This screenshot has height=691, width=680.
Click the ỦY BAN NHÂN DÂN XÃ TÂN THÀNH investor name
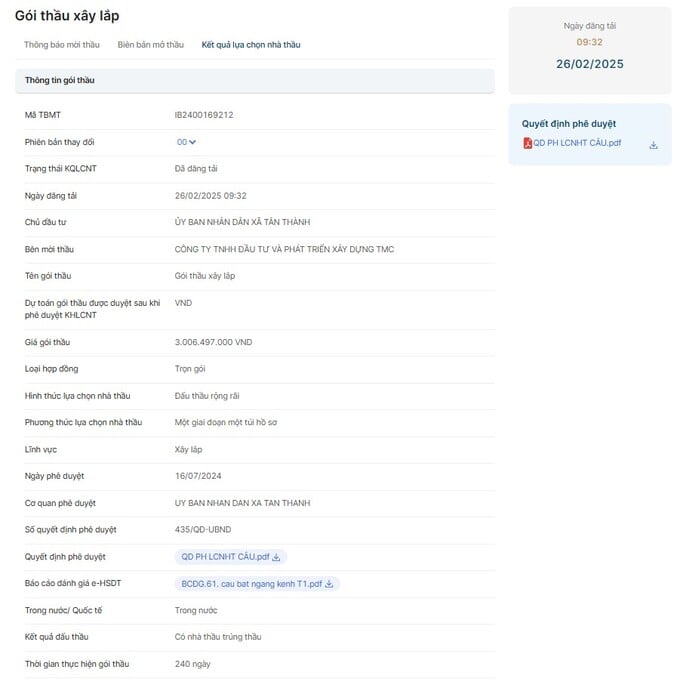(x=242, y=222)
